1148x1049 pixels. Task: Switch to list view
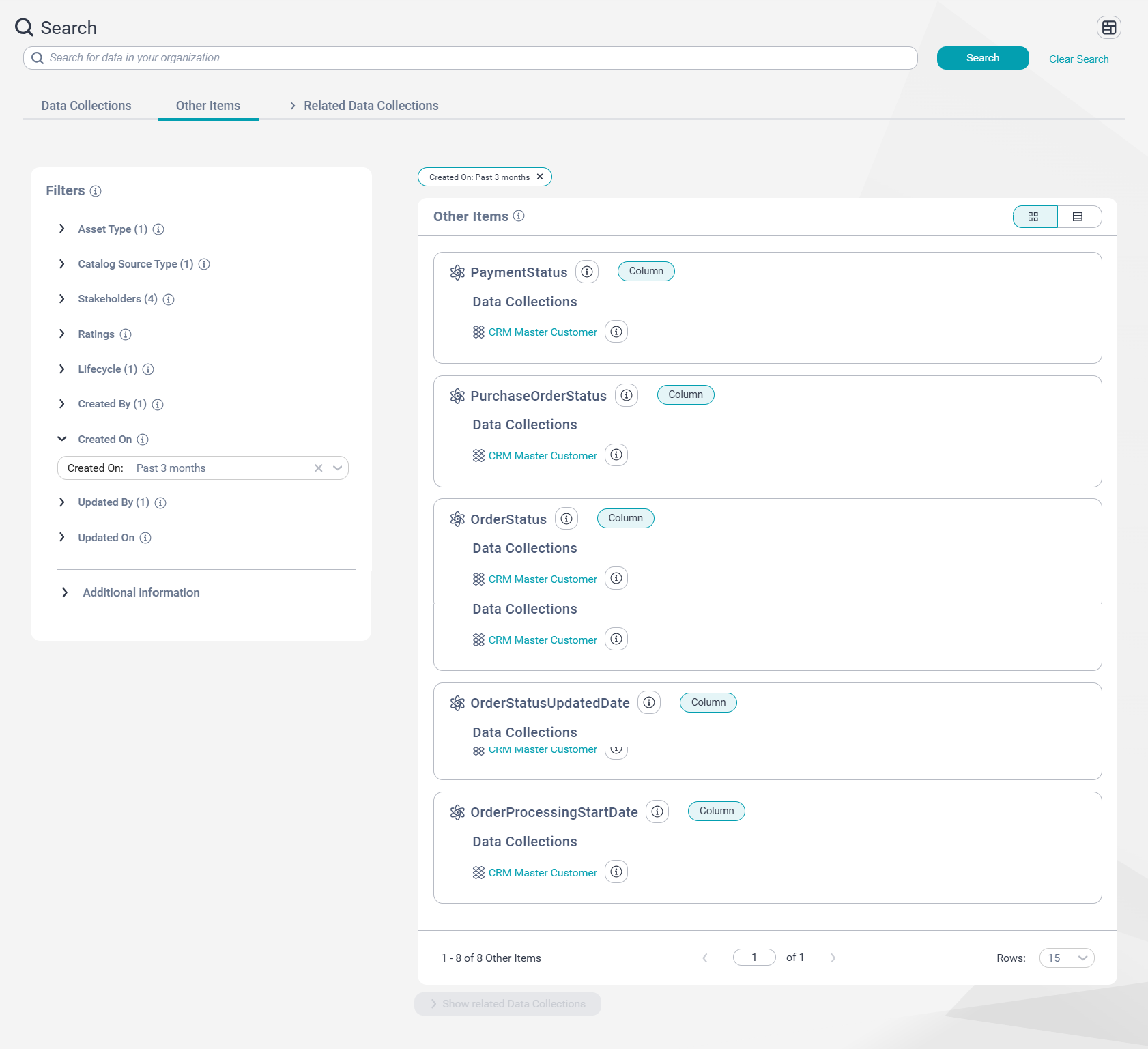pos(1078,216)
